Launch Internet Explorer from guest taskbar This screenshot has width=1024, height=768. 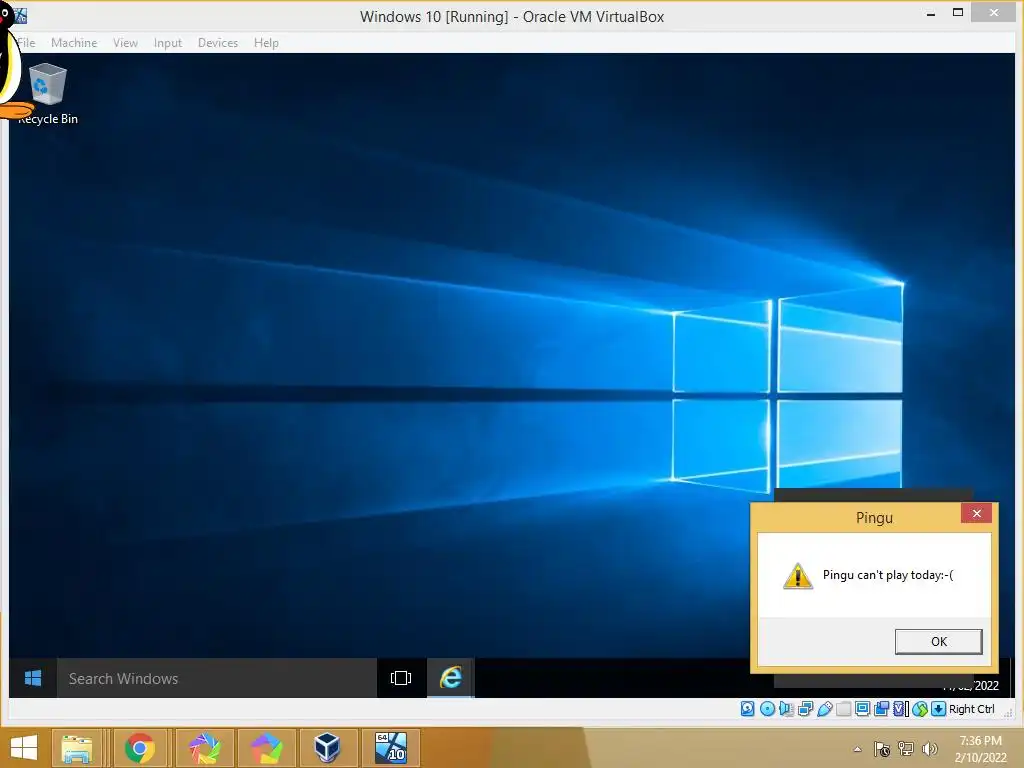click(451, 678)
